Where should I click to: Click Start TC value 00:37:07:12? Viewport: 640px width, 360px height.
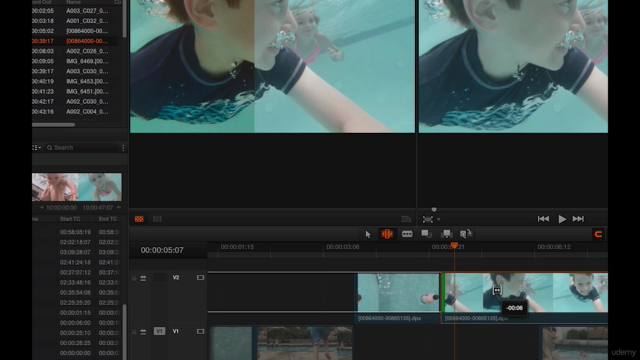coord(75,272)
